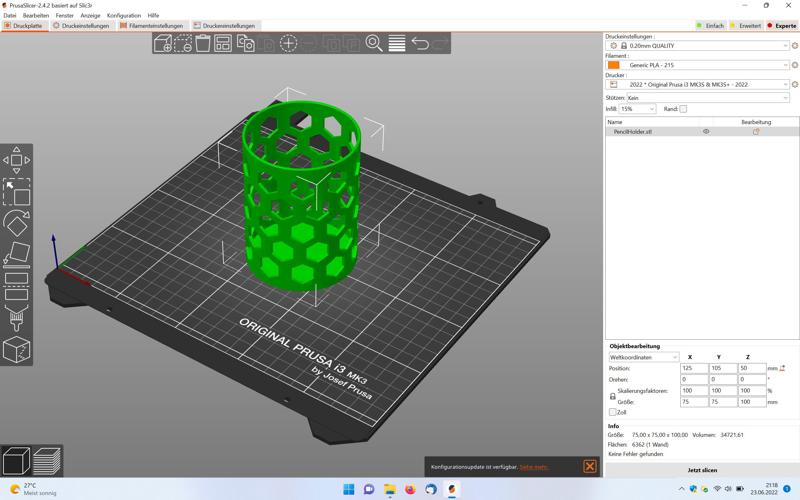Switch to Experte mode
The image size is (800, 500).
pyautogui.click(x=782, y=26)
